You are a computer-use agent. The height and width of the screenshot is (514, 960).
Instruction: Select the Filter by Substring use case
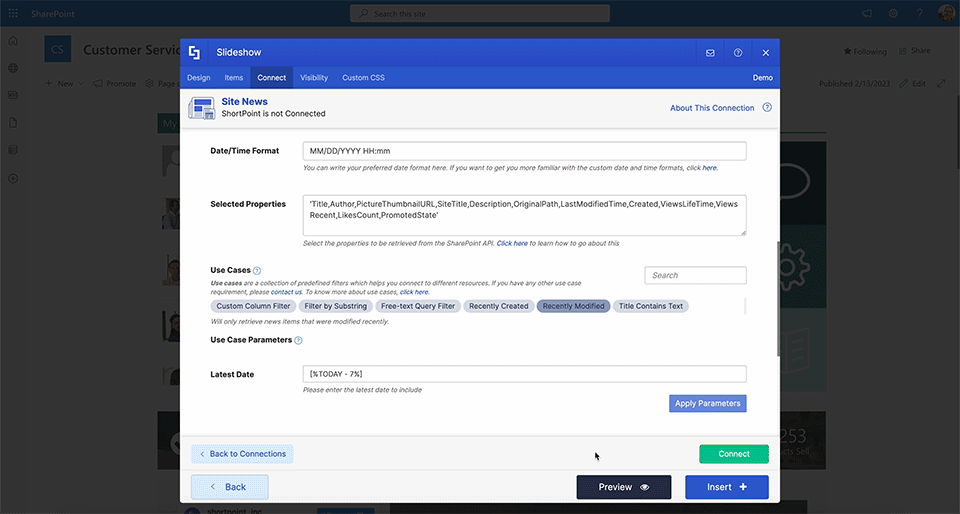[336, 306]
